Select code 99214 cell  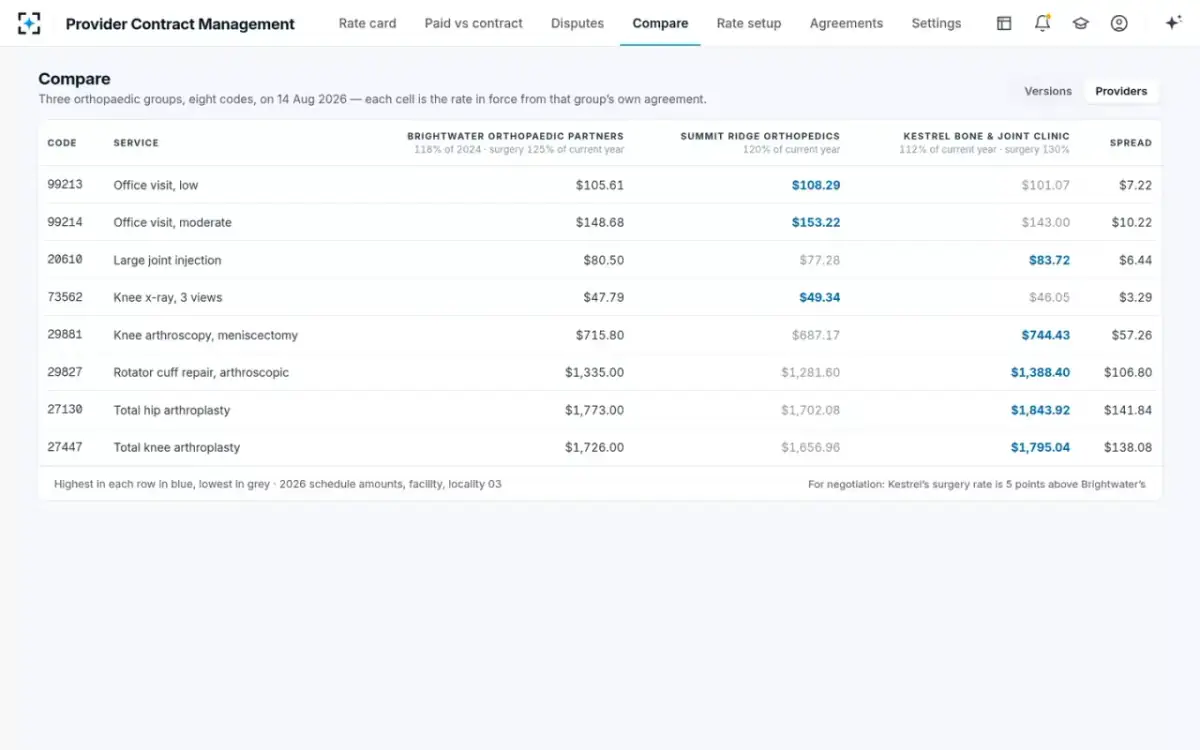tap(65, 222)
